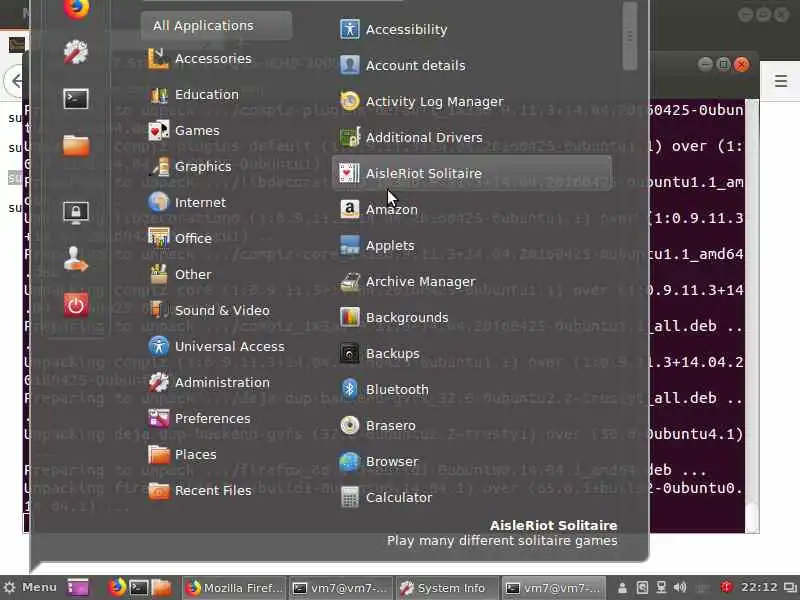Open the Universal Access category
This screenshot has height=600, width=800.
(216, 346)
